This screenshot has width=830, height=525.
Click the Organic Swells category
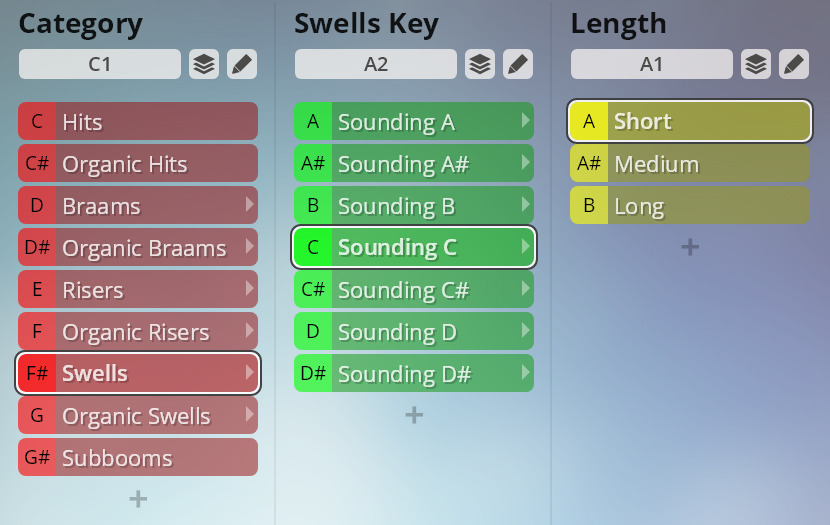138,415
